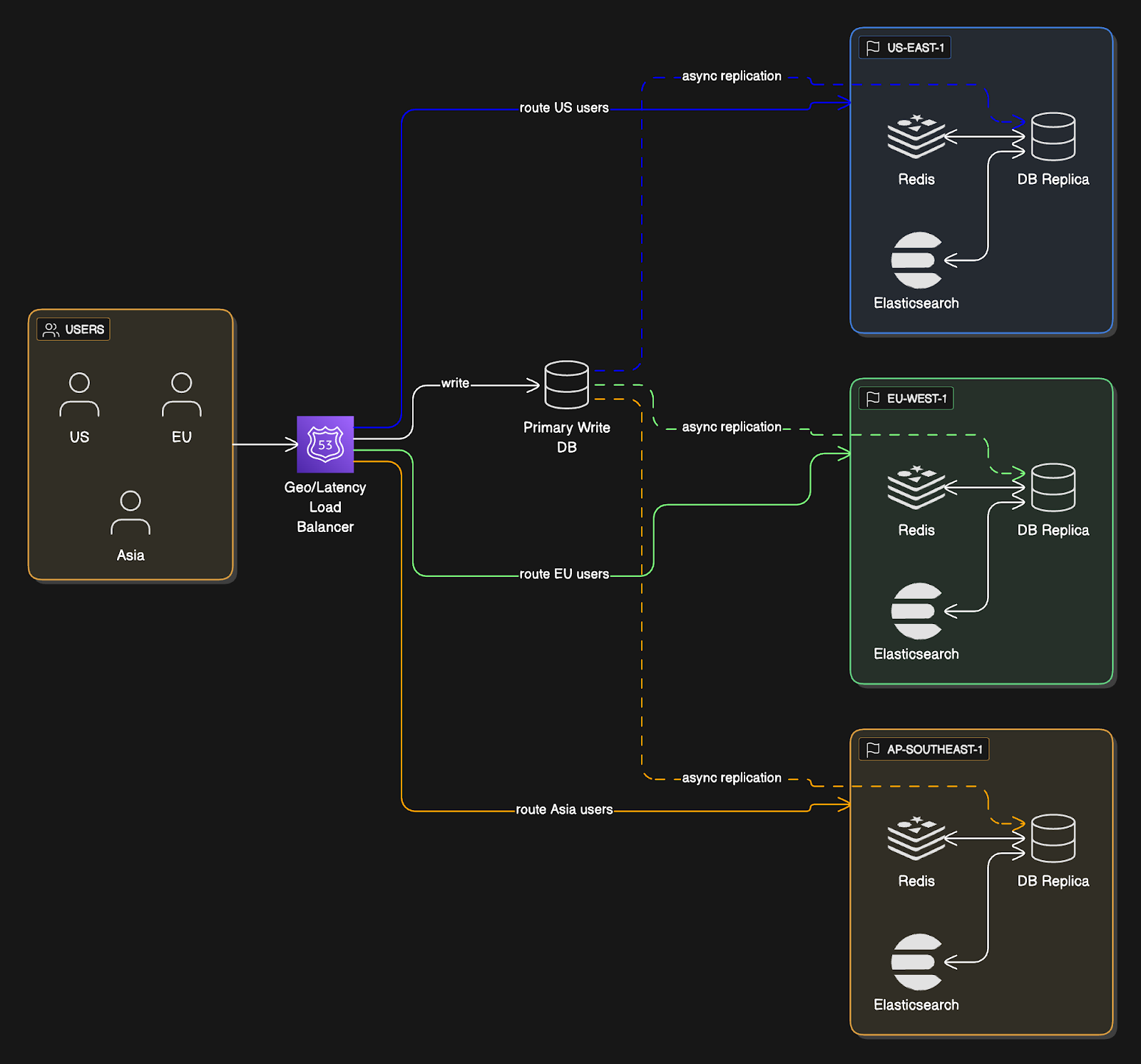The image size is (1141, 1064).
Task: Click "Elasticsearch" caption in AP-SOUTHEAST-1 region
Action: point(916,1005)
